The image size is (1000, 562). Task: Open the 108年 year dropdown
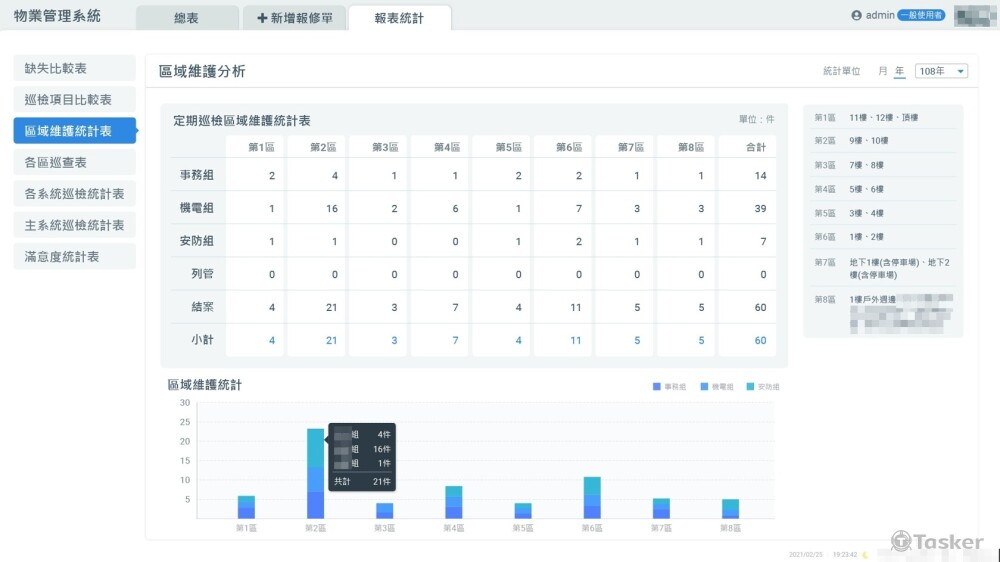click(x=941, y=71)
